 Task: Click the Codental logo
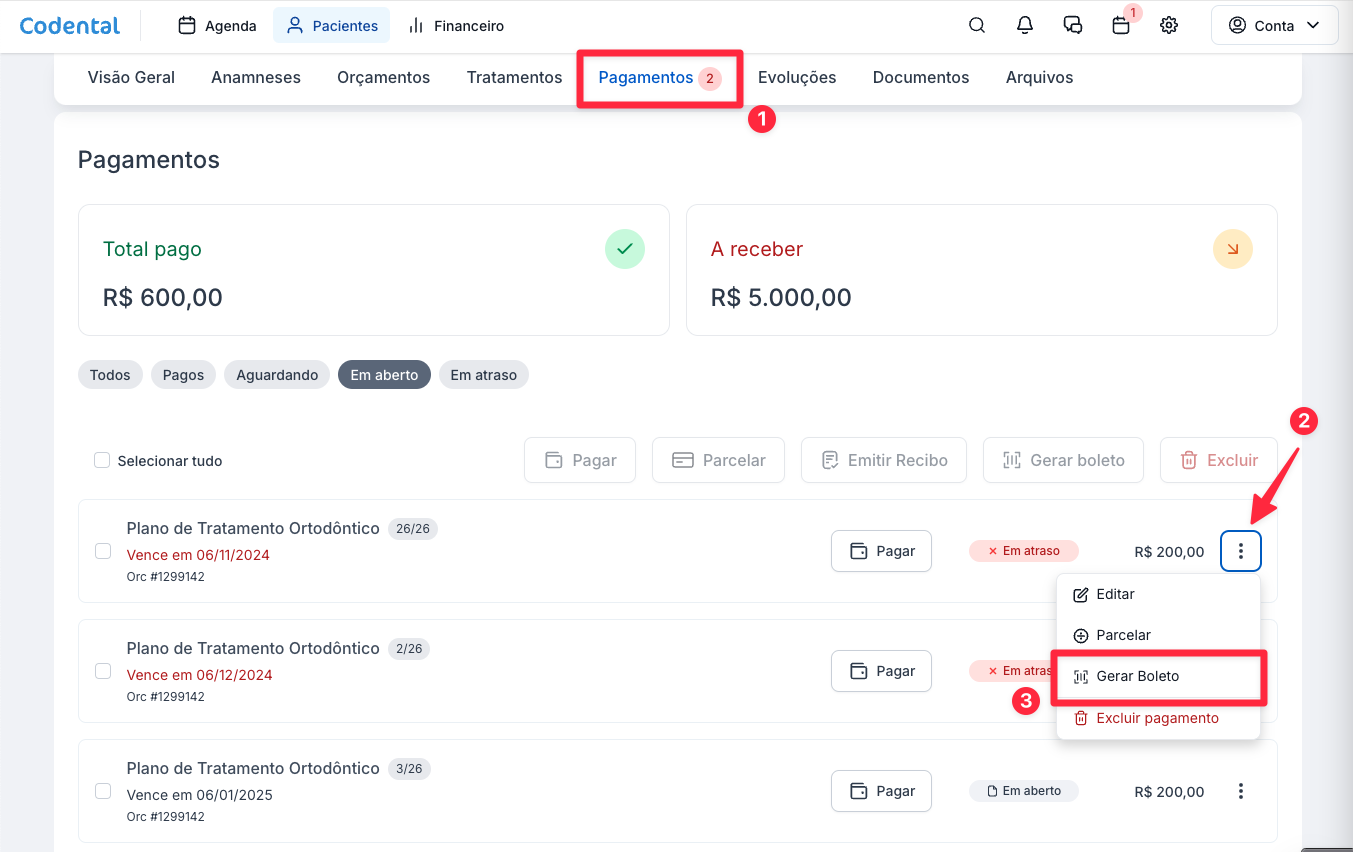pos(70,26)
